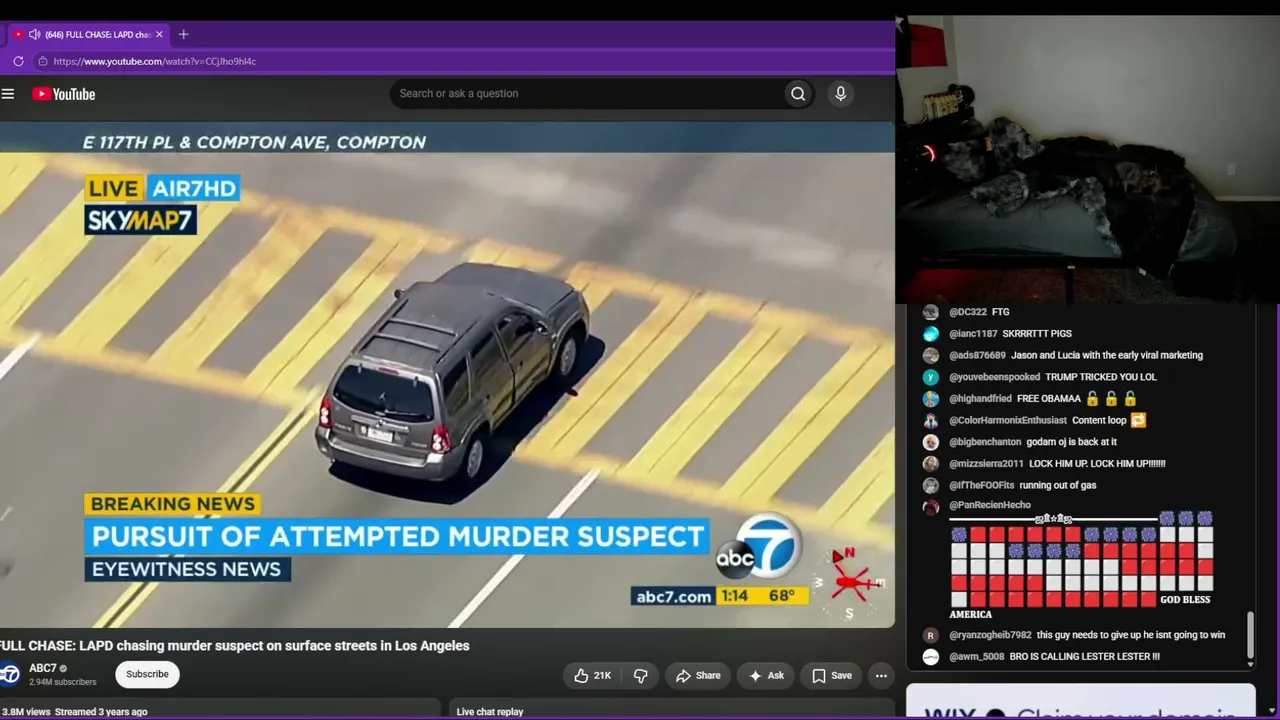Select the 'TRUMP TRICKED YOU LOL' chat message
The width and height of the screenshot is (1280, 720).
(x=1100, y=377)
